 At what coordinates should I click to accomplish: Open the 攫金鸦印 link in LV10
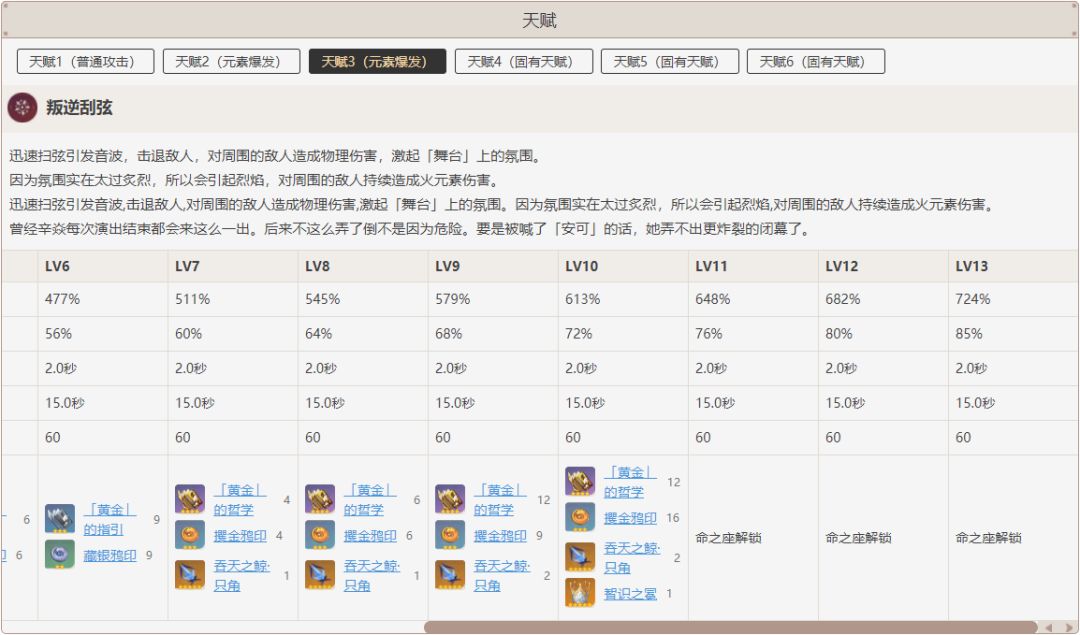631,518
